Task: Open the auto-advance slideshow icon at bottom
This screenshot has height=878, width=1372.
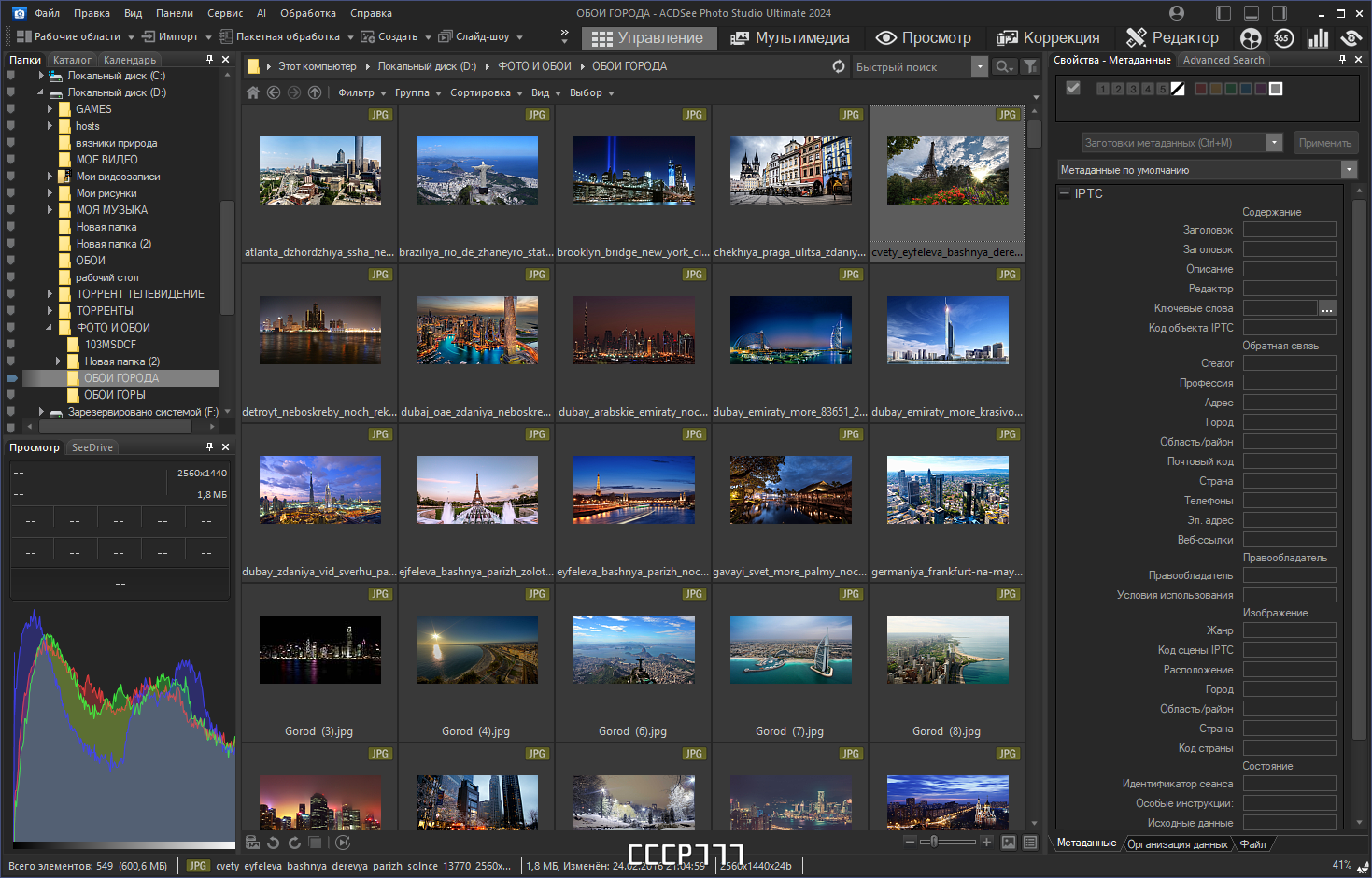Action: click(342, 842)
